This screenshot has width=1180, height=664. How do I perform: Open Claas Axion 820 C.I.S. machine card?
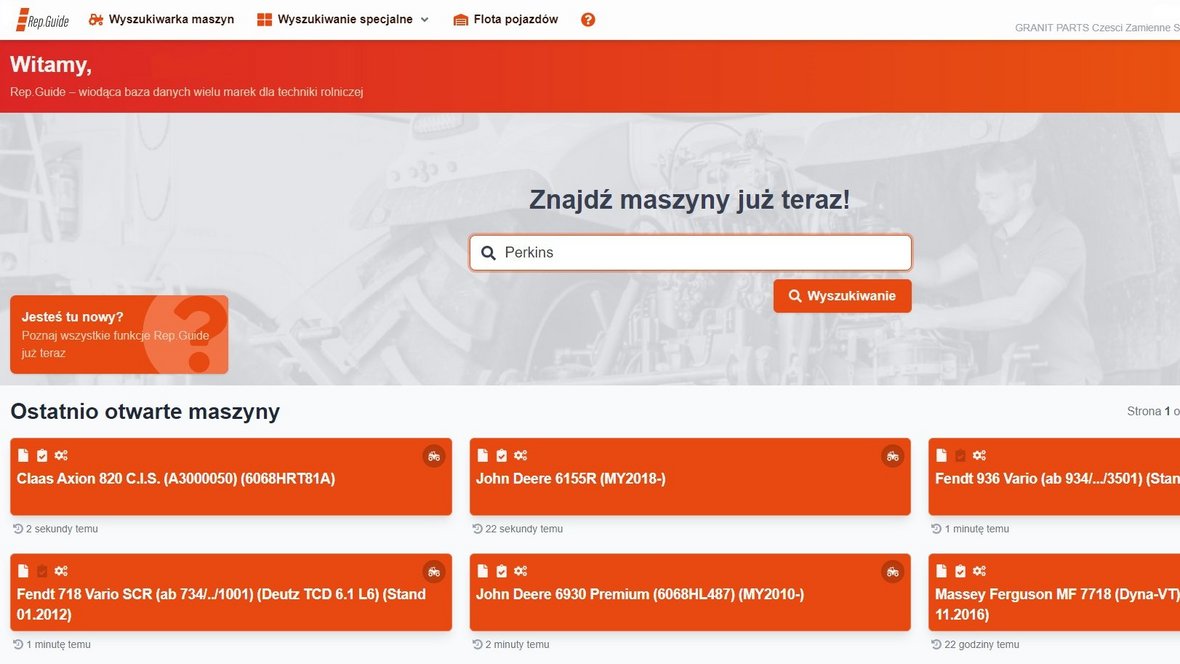click(231, 477)
